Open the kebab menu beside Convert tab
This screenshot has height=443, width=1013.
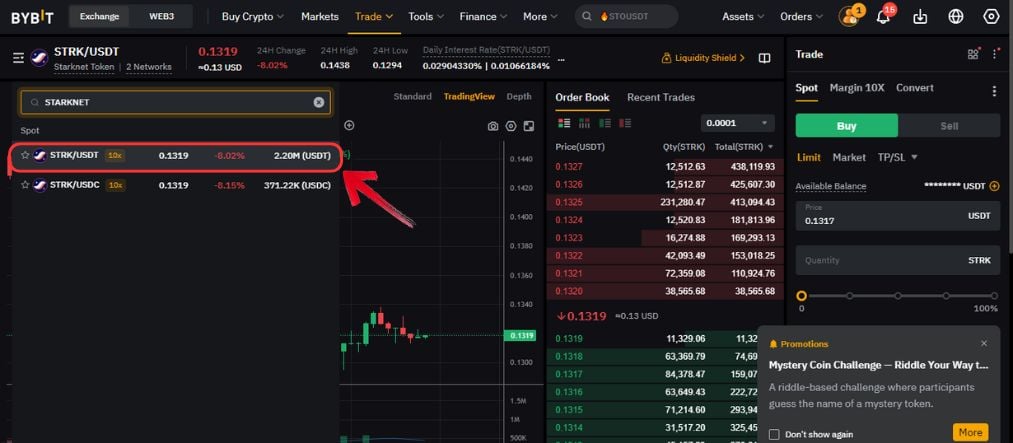coord(994,91)
